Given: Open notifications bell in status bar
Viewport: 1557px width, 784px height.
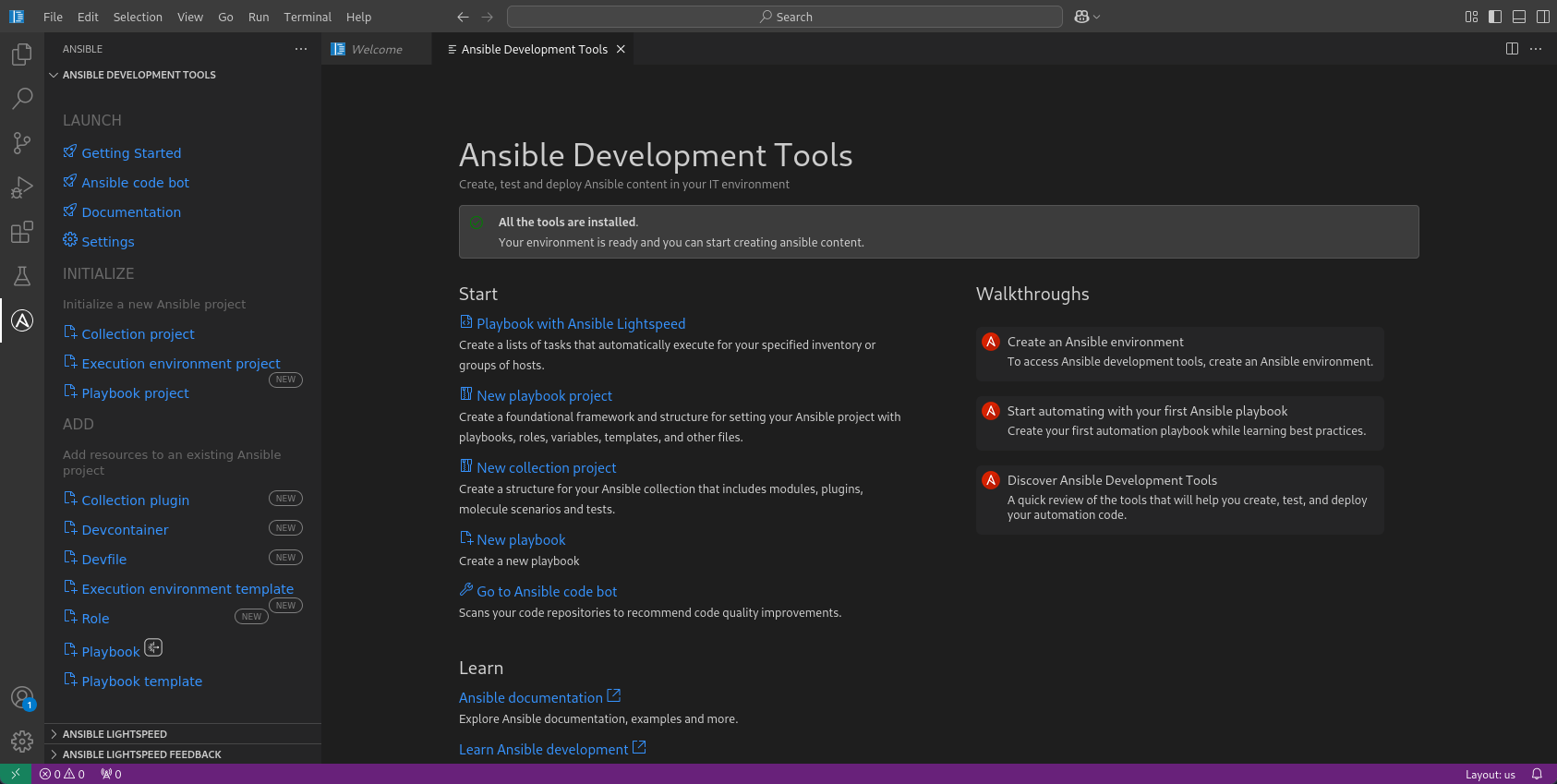Looking at the screenshot, I should click(1538, 774).
